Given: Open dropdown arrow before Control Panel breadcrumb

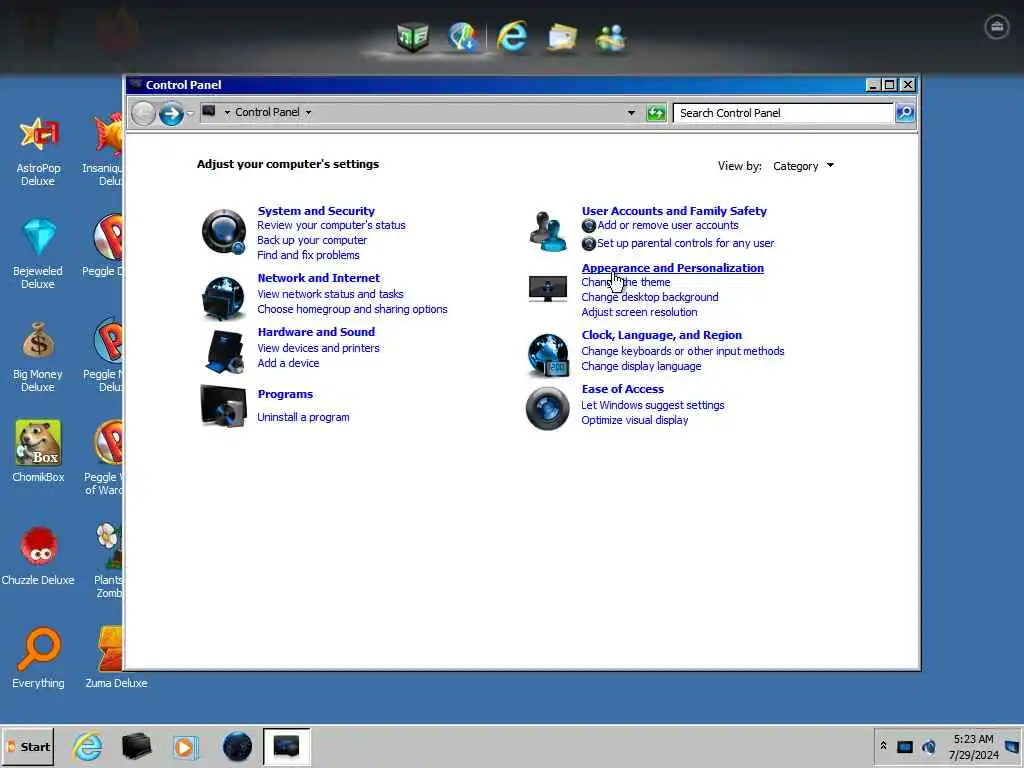Looking at the screenshot, I should pyautogui.click(x=227, y=112).
